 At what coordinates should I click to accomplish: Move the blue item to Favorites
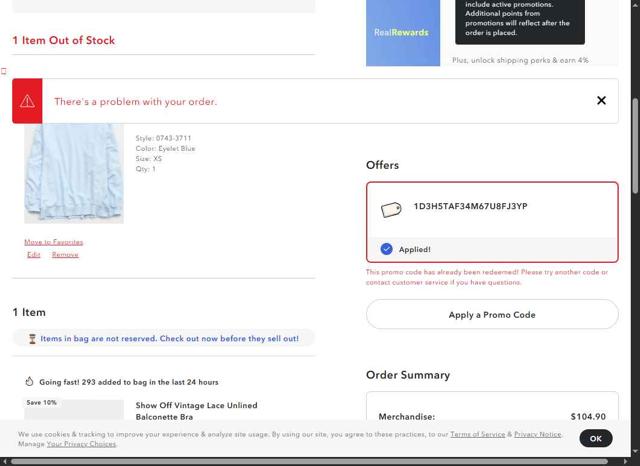point(53,242)
